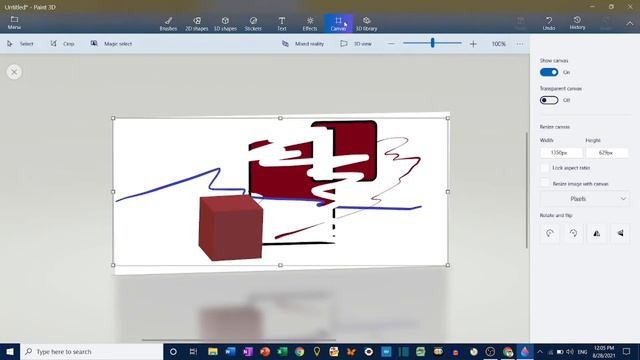This screenshot has height=360, width=640.
Task: Open Cortana from the taskbar
Action: pyautogui.click(x=173, y=351)
